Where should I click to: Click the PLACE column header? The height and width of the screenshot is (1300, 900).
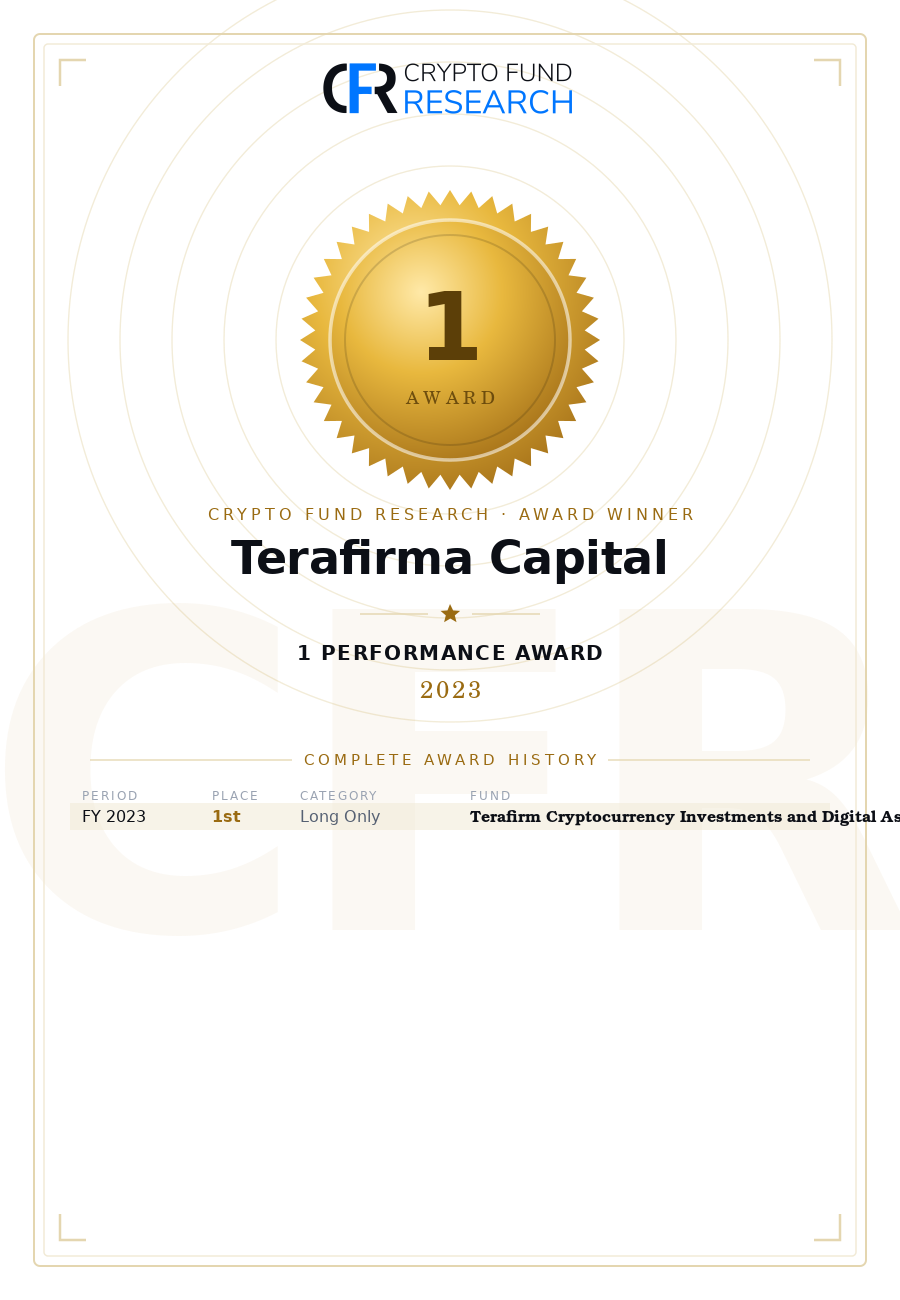(x=235, y=796)
